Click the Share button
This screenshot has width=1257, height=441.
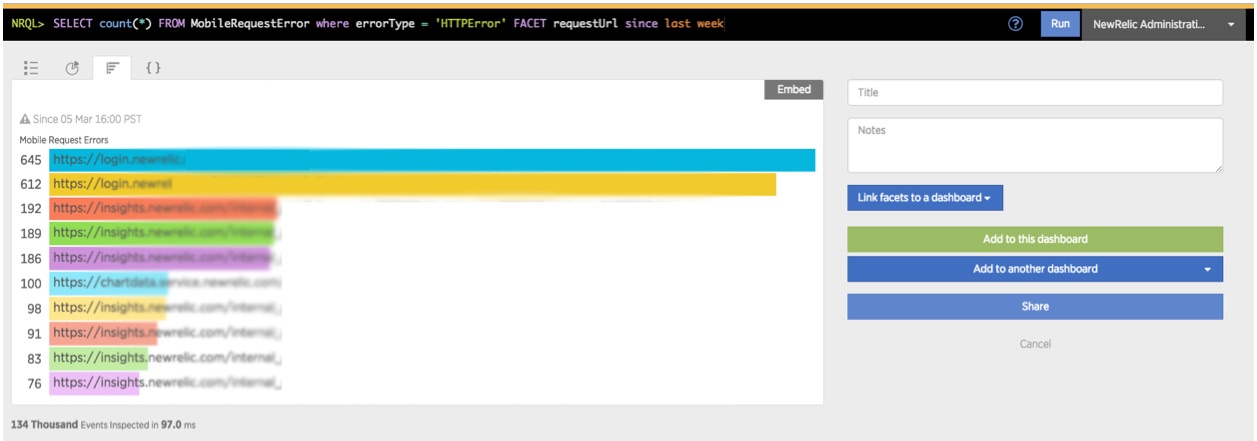(x=1035, y=307)
